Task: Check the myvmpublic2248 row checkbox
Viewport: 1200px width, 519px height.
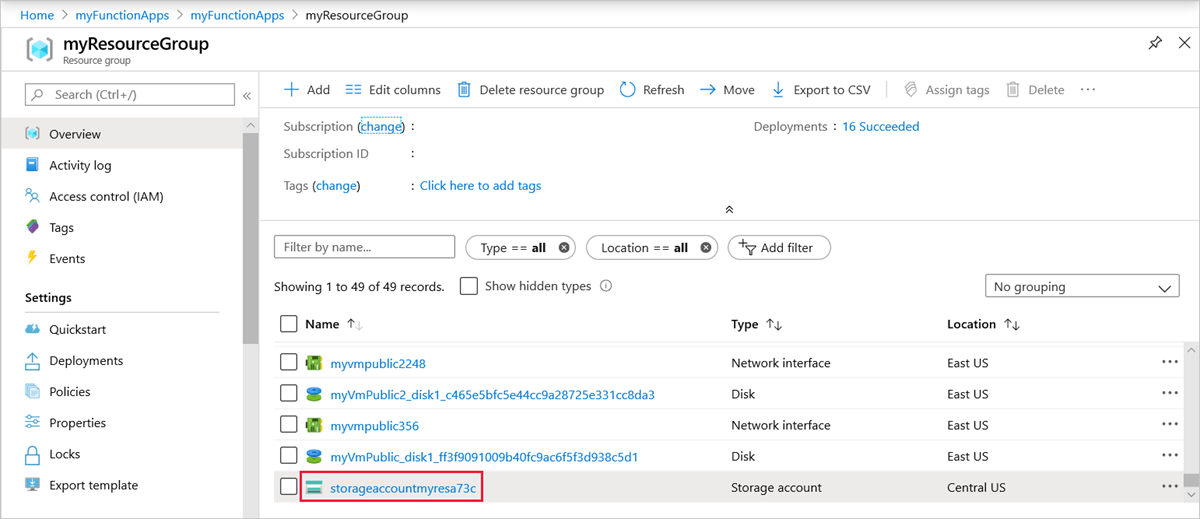Action: click(x=289, y=363)
